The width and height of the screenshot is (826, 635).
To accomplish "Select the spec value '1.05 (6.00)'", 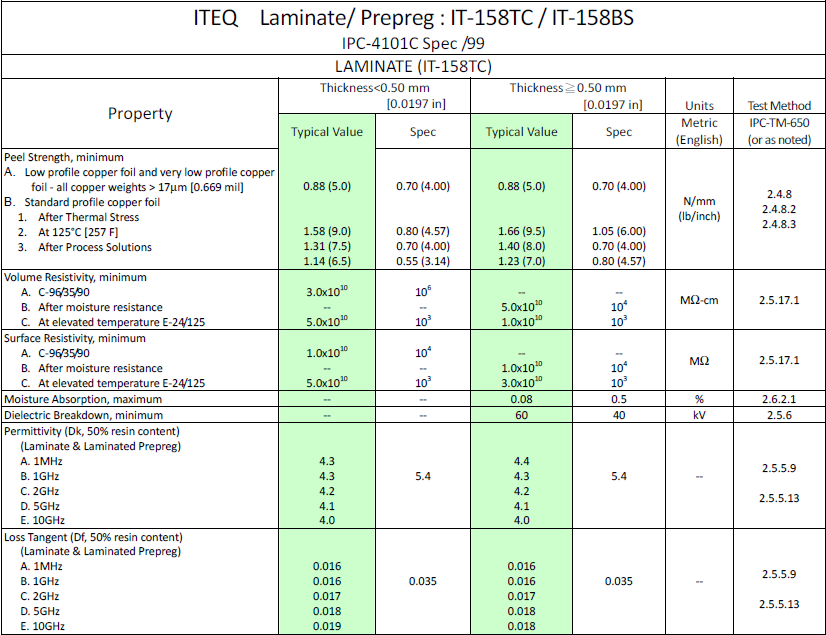I will pyautogui.click(x=619, y=231).
